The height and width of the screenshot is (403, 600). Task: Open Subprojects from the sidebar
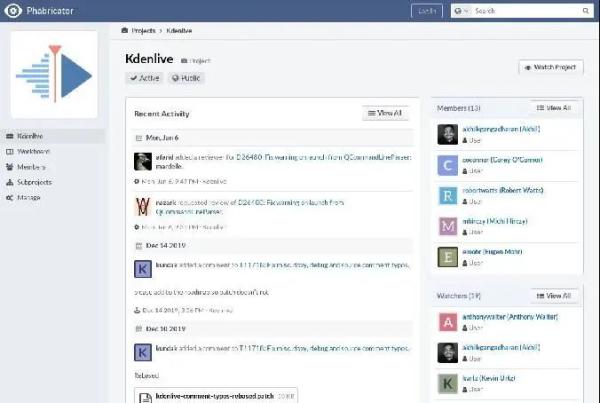[x=34, y=182]
